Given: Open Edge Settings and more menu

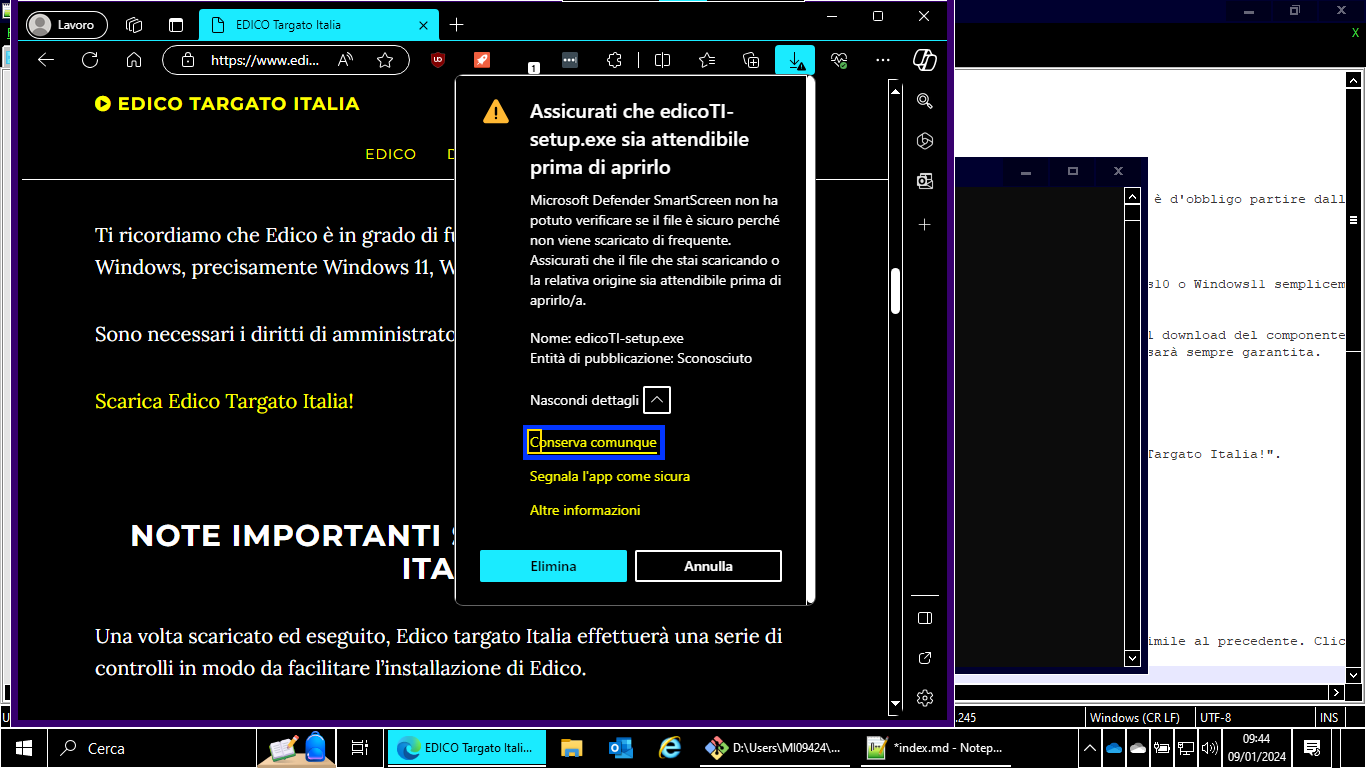Looking at the screenshot, I should coord(882,60).
